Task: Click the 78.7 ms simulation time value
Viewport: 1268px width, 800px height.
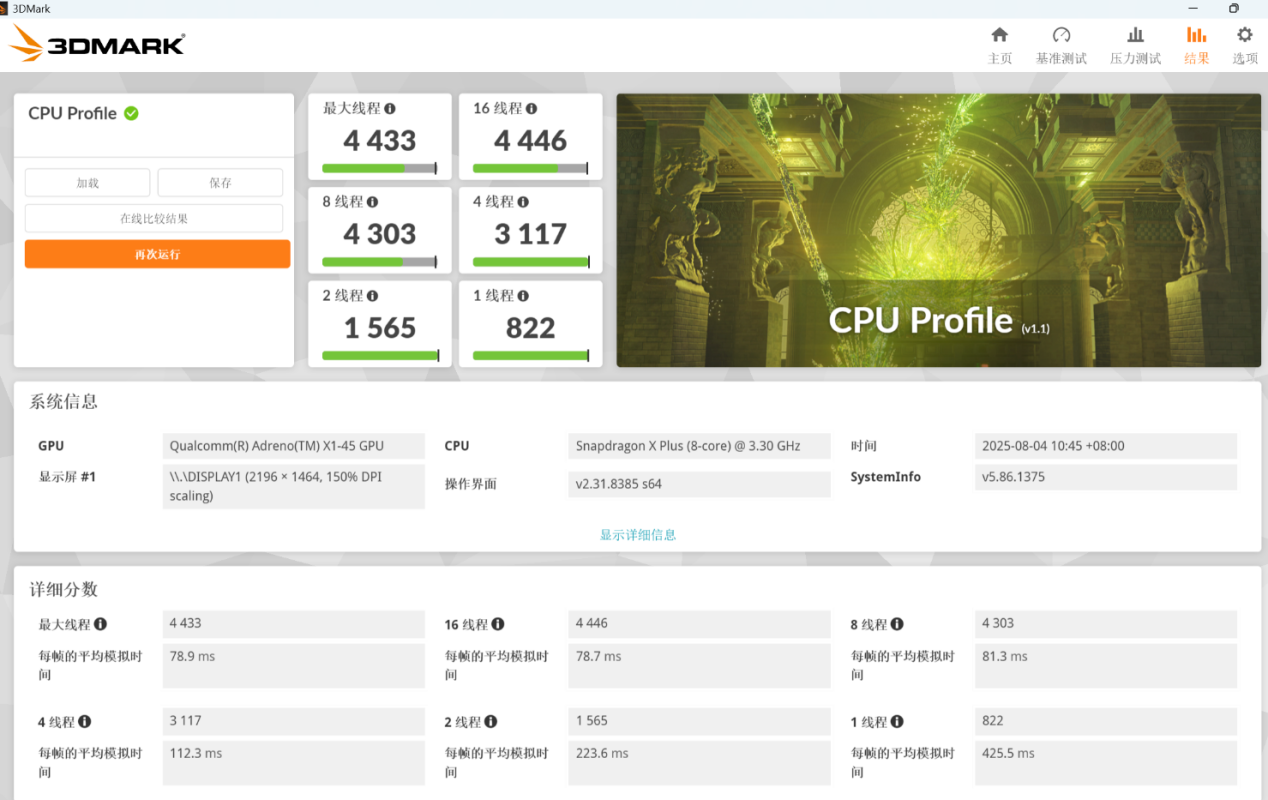Action: pyautogui.click(x=699, y=666)
